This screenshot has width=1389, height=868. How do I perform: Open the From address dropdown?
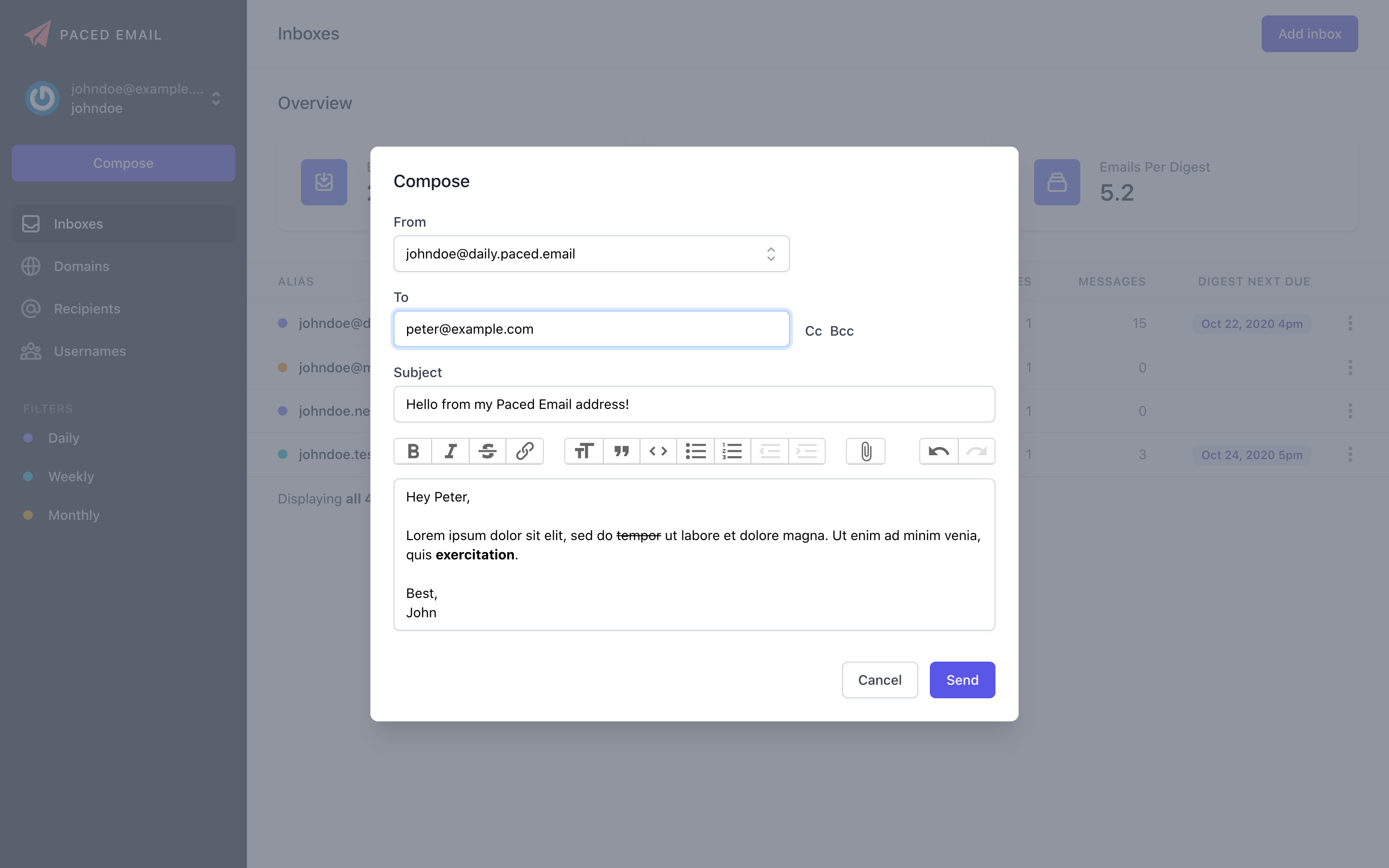click(771, 253)
